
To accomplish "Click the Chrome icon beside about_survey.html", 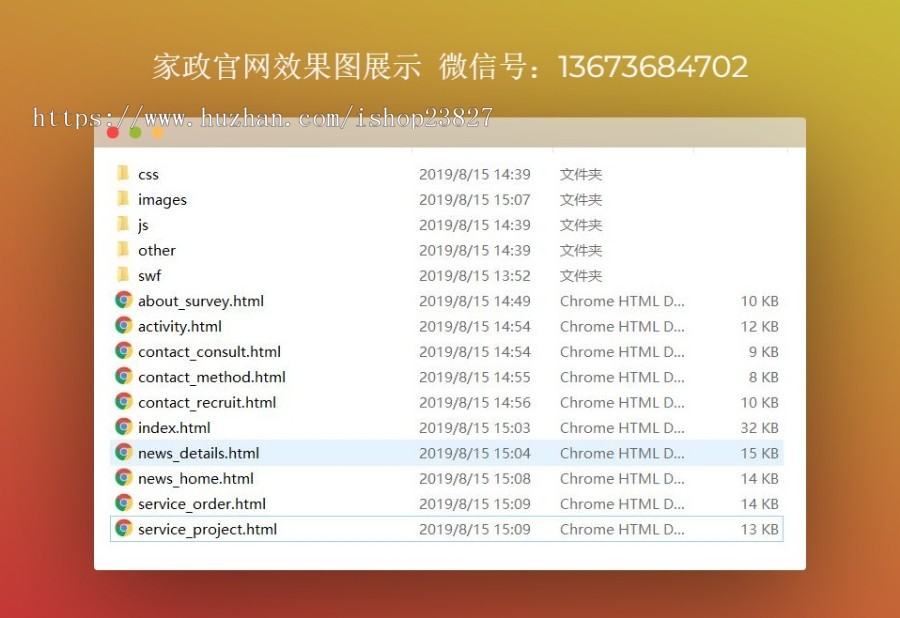I will pyautogui.click(x=123, y=301).
